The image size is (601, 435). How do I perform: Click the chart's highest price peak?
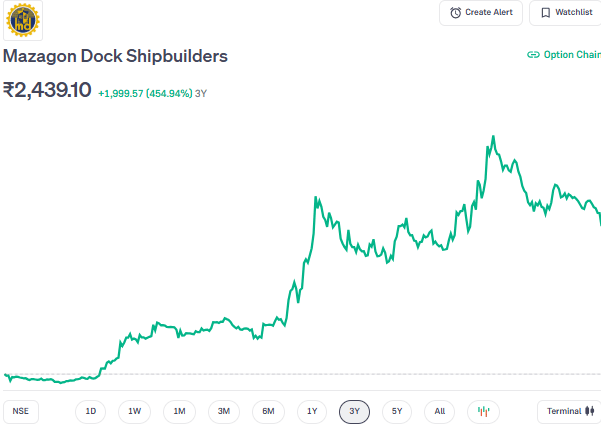[x=493, y=136]
